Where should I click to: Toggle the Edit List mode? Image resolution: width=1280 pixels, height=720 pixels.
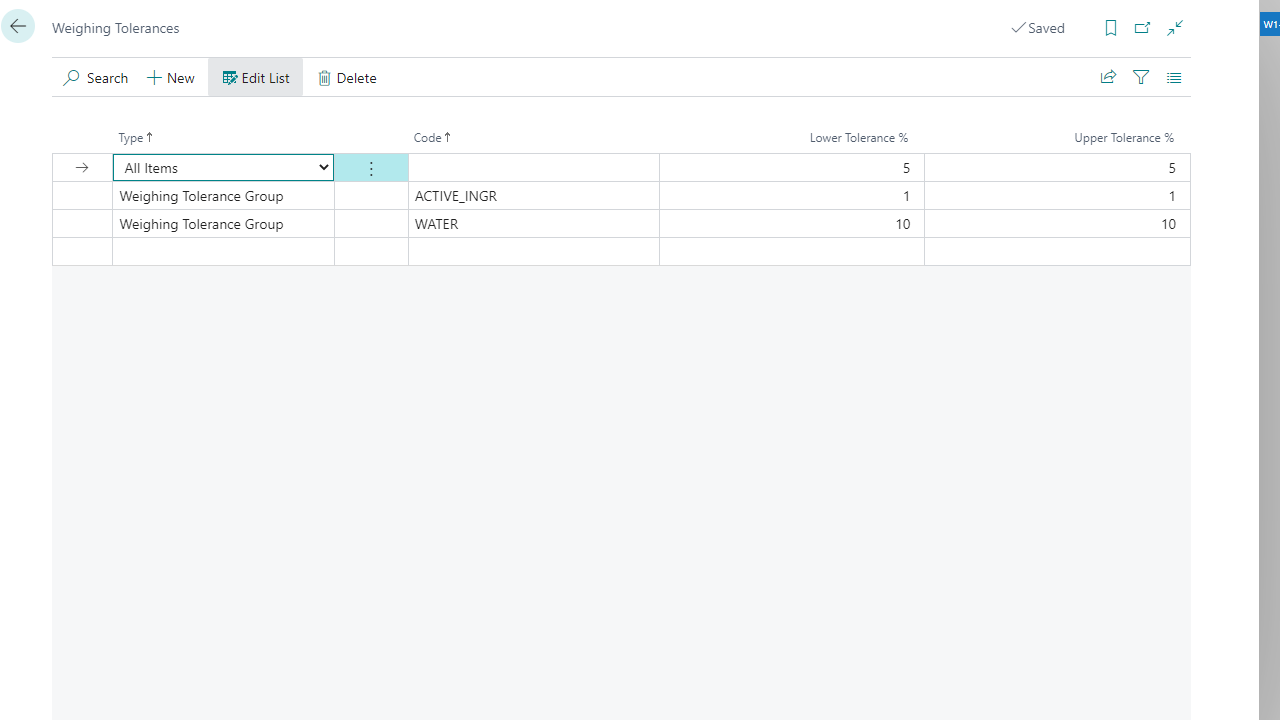(256, 78)
